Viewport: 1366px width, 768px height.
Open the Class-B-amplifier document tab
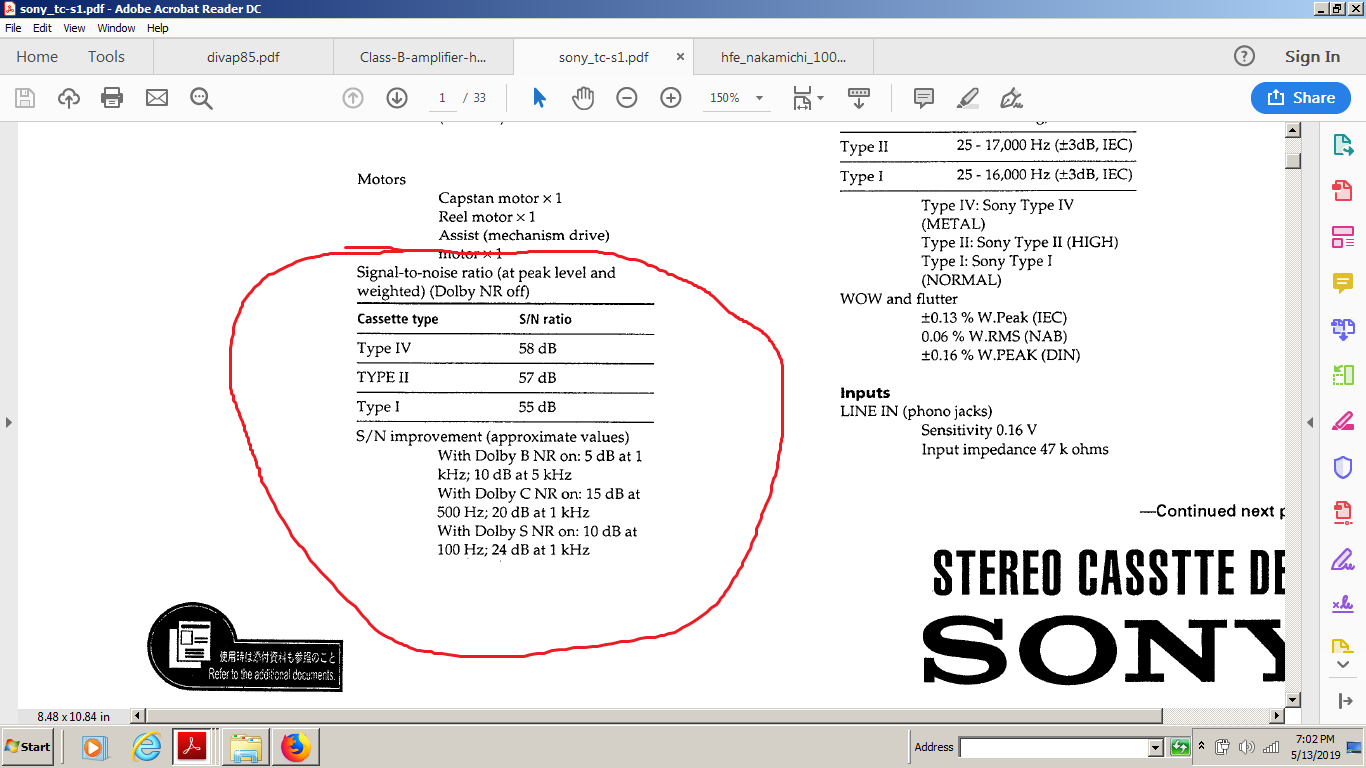(x=423, y=57)
